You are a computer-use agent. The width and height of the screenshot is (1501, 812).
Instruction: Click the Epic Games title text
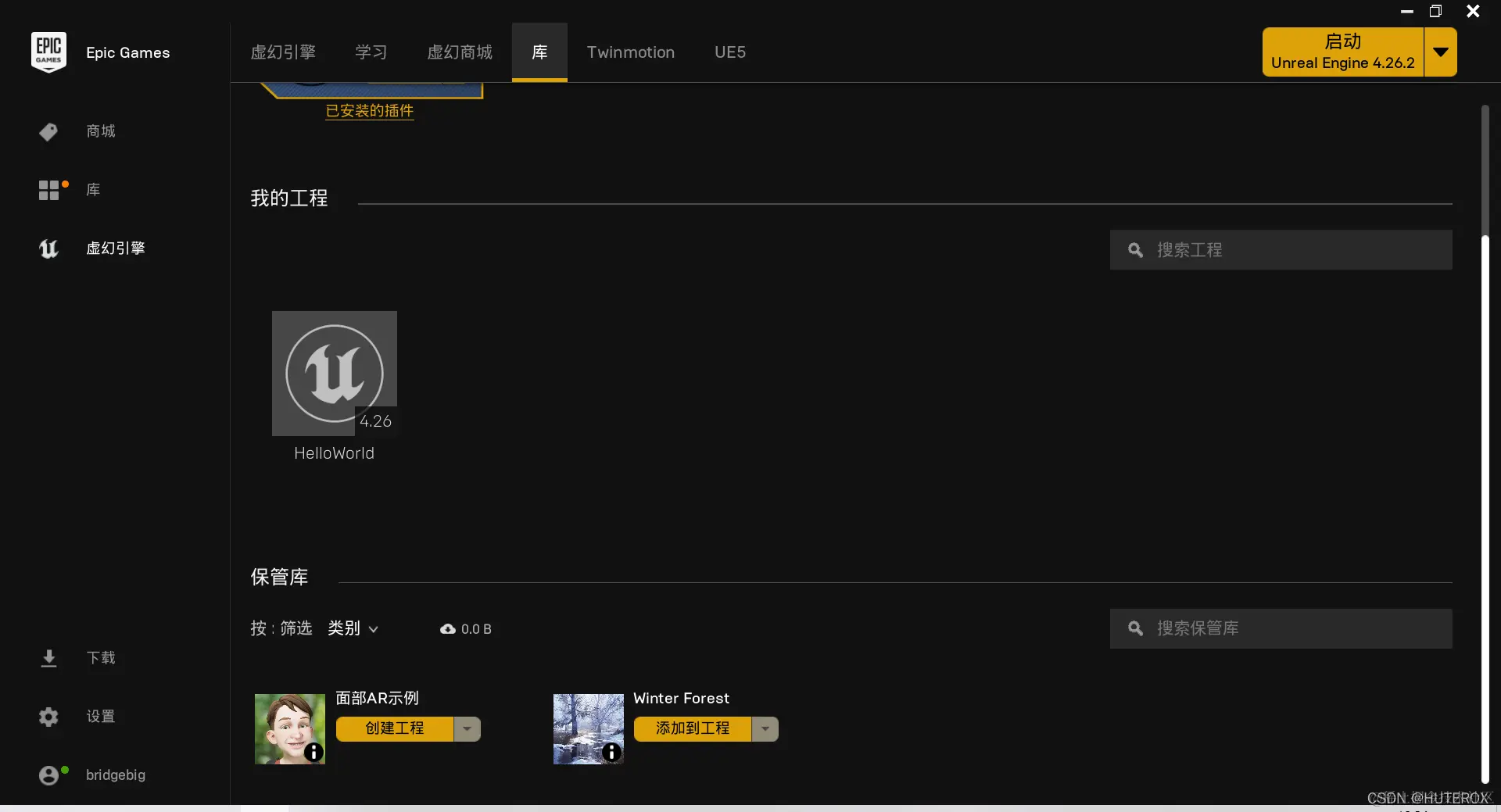tap(128, 52)
